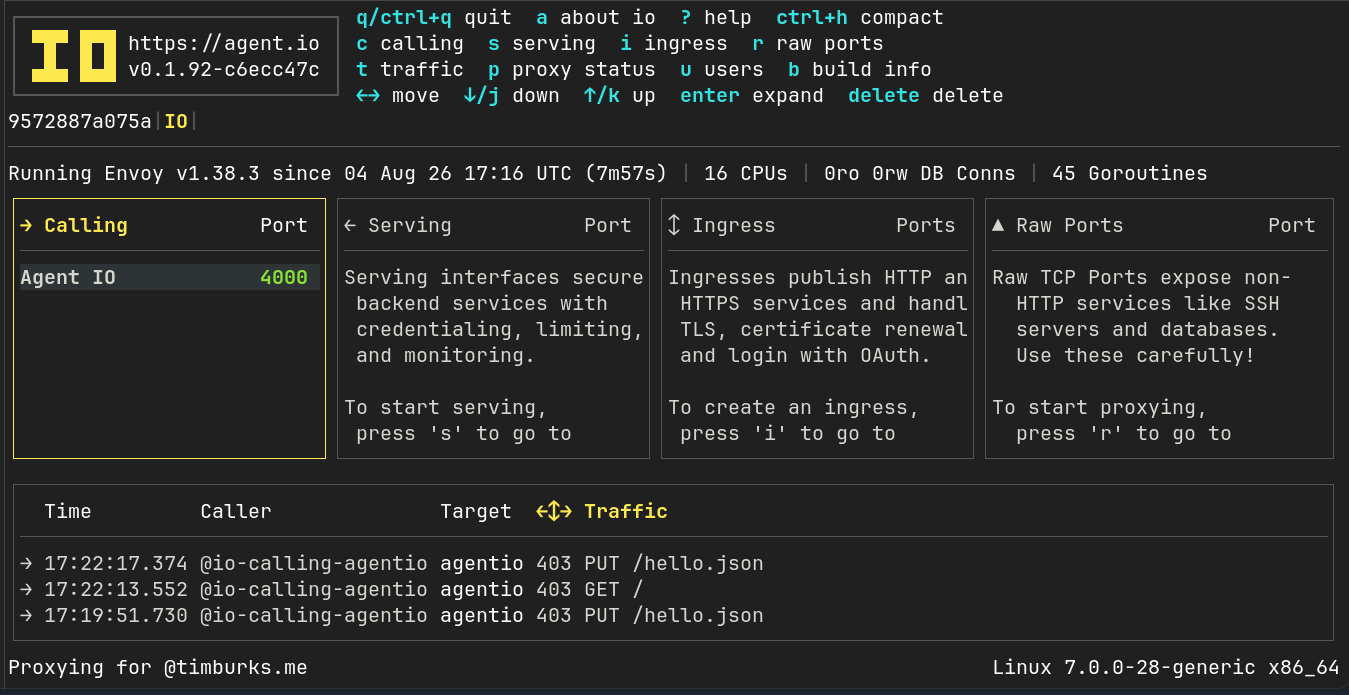Select the yellow IO breadcrumb tab
The image size is (1349, 695).
(x=176, y=122)
